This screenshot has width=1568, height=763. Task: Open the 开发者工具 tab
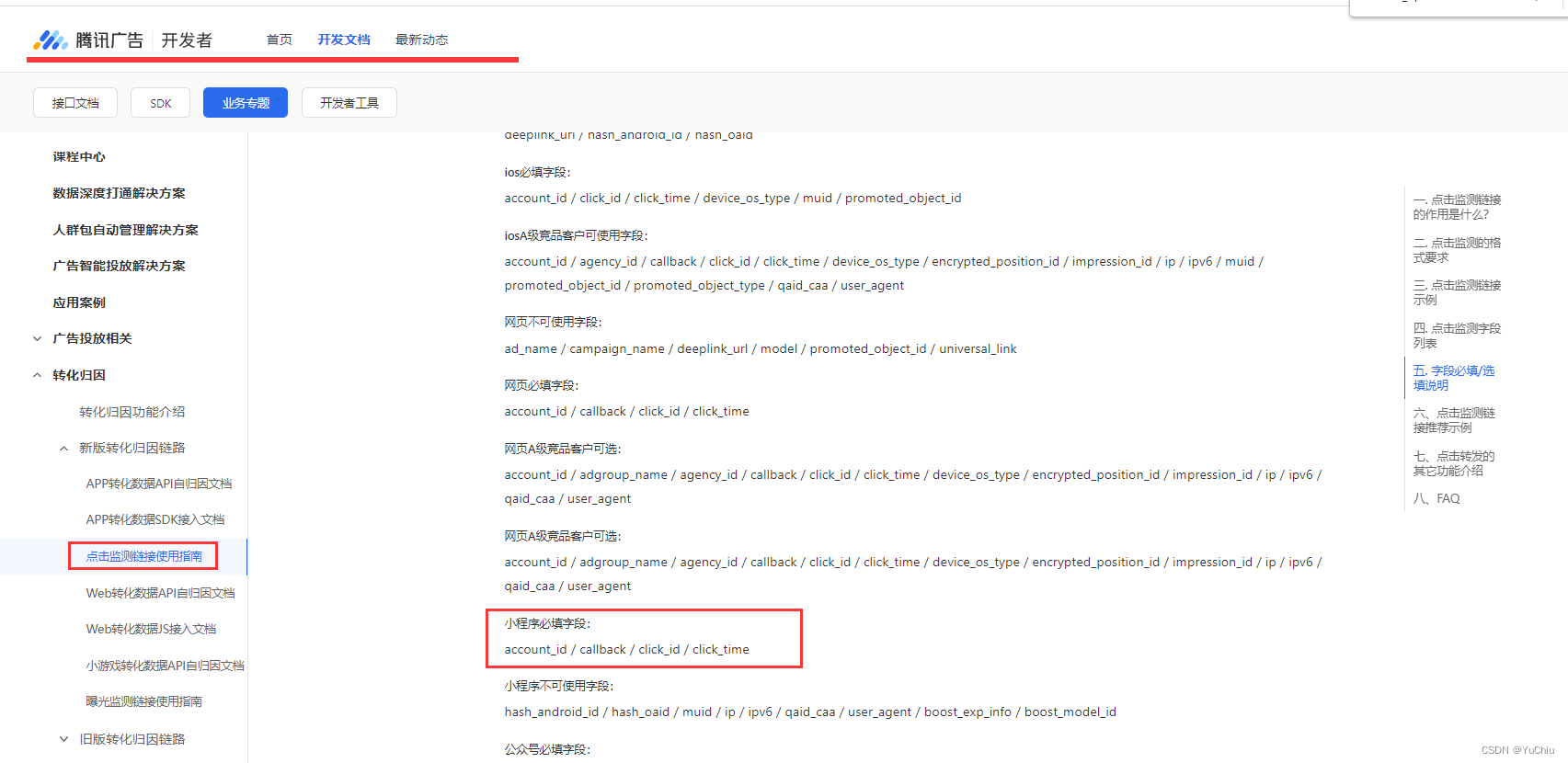349,103
